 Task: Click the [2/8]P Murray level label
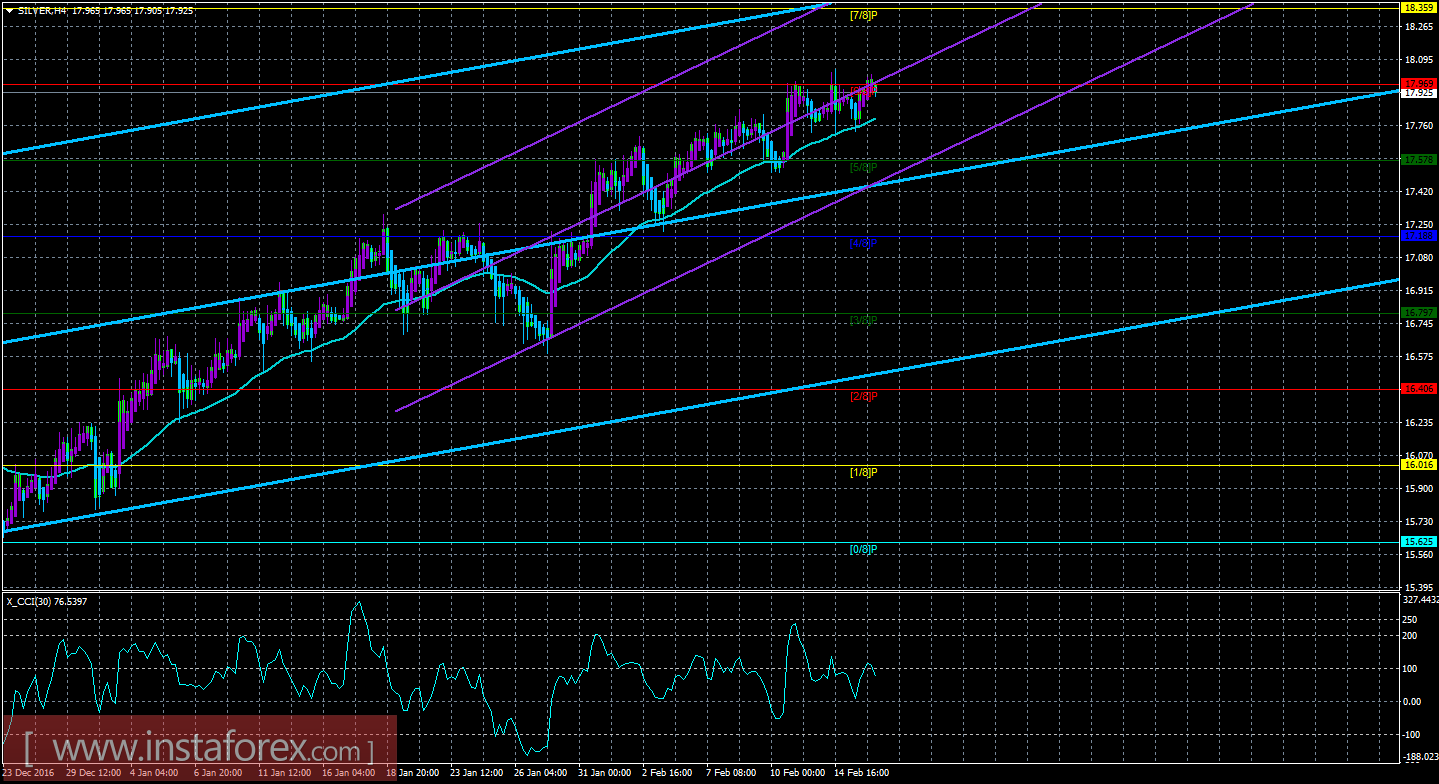pyautogui.click(x=863, y=396)
